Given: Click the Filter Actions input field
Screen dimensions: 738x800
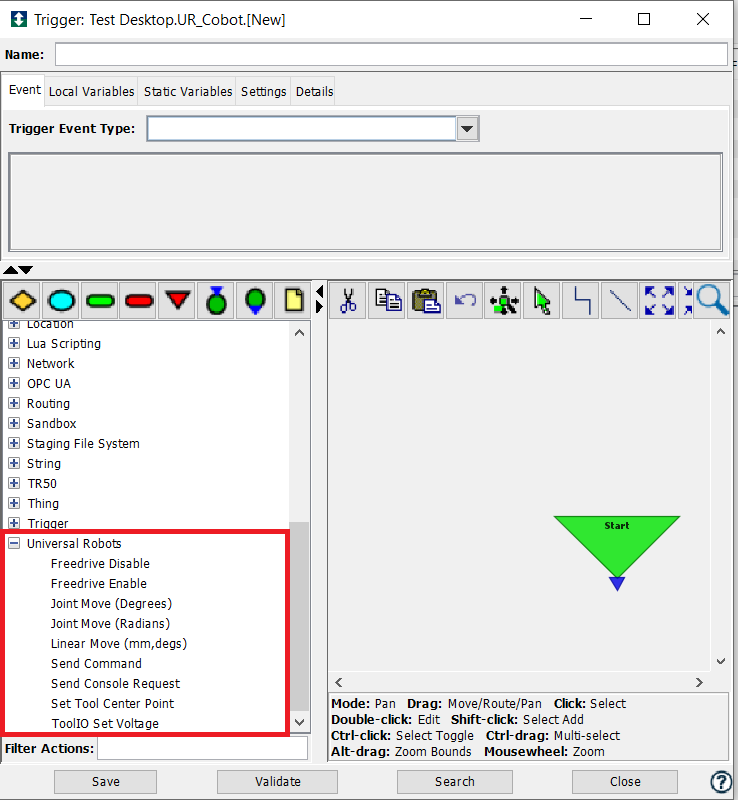Looking at the screenshot, I should tap(202, 748).
